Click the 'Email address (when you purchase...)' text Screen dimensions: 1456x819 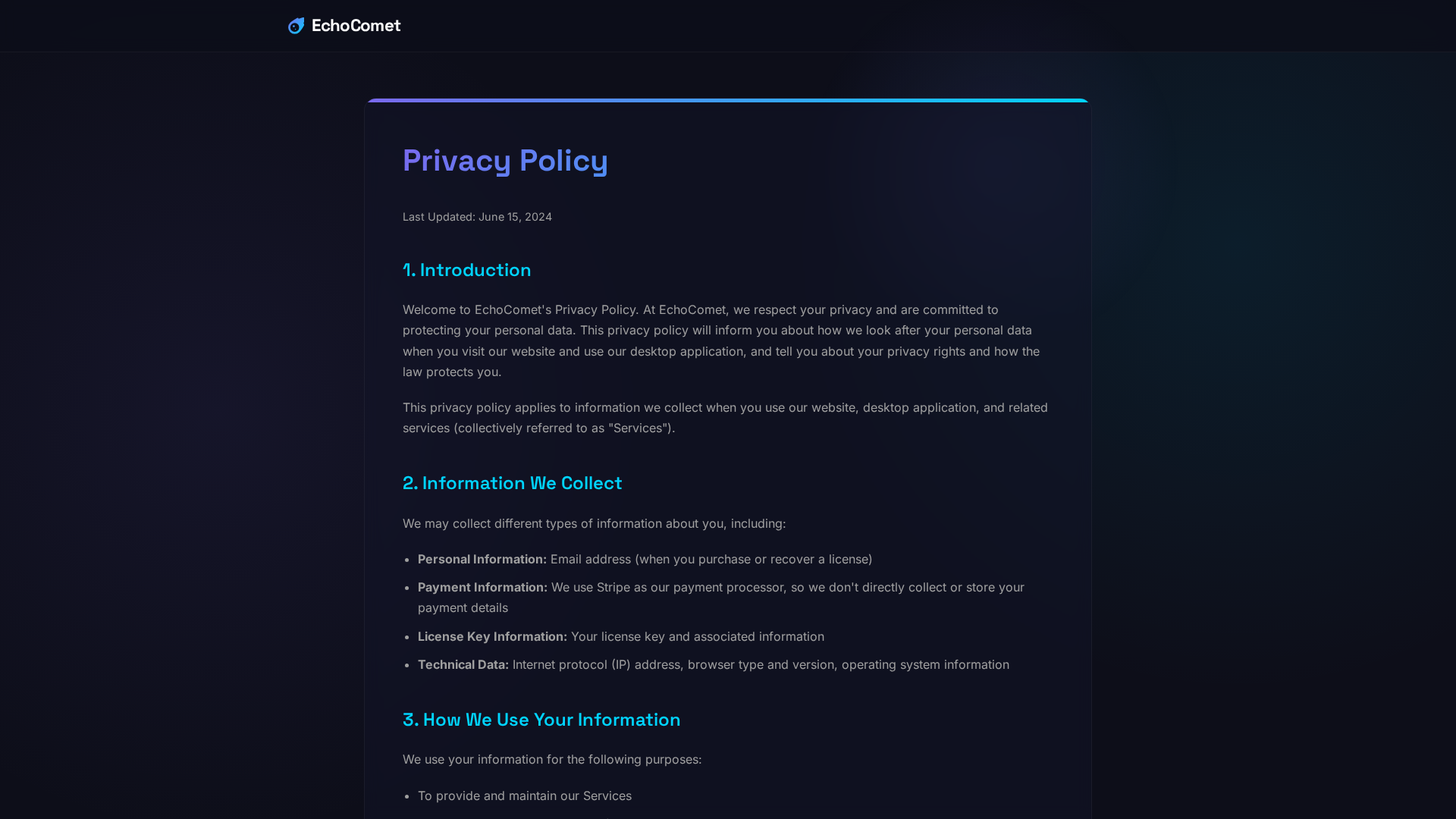tap(711, 560)
